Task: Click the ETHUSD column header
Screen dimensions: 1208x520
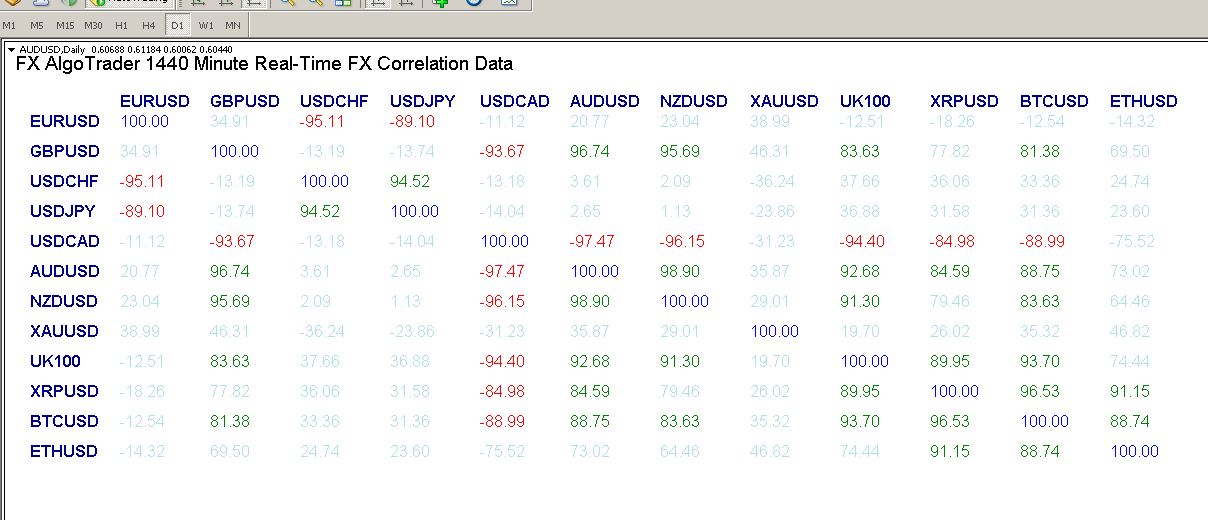Action: [x=1143, y=101]
